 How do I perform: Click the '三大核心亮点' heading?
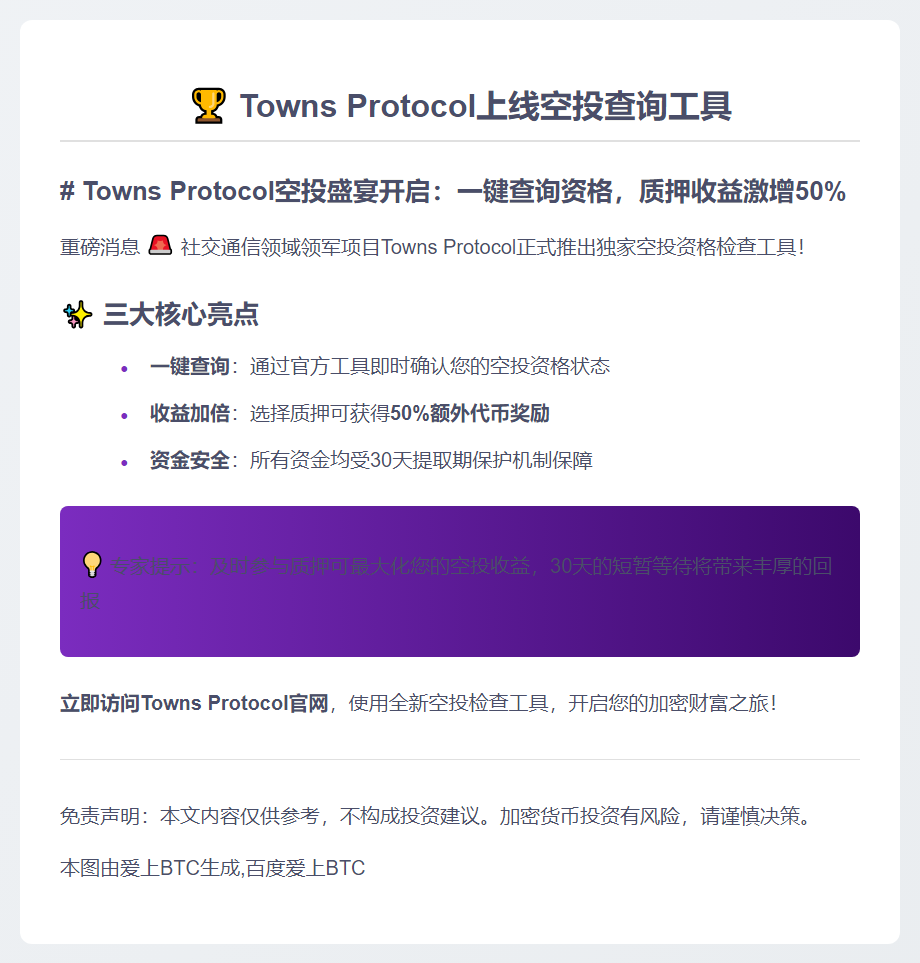181,314
